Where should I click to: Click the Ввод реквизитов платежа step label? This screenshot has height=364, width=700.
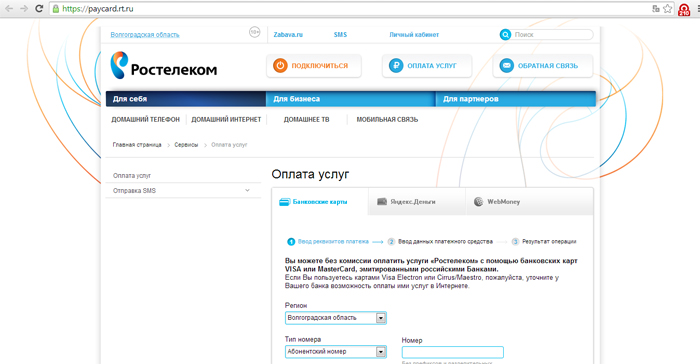[333, 242]
